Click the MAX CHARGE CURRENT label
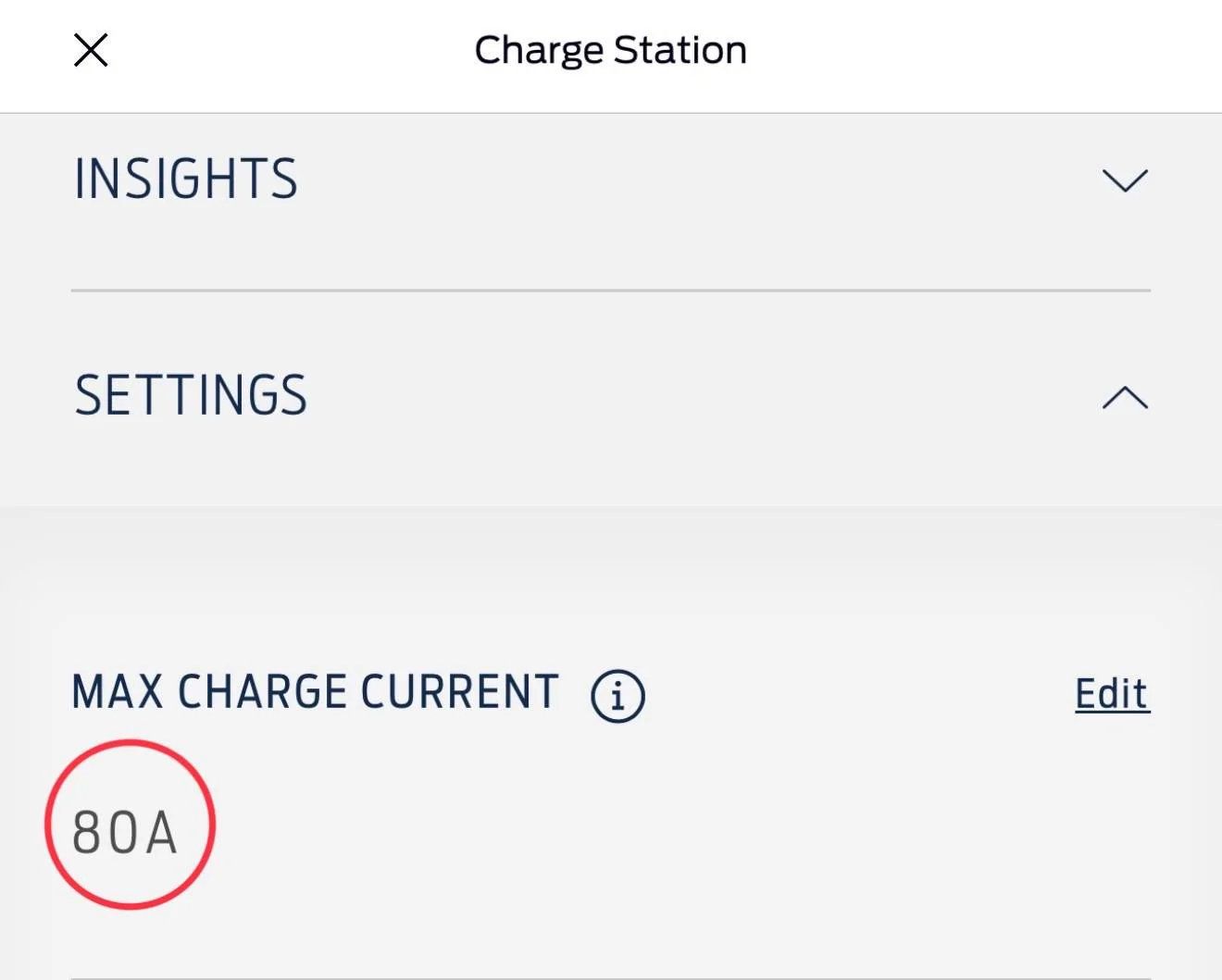 click(315, 692)
